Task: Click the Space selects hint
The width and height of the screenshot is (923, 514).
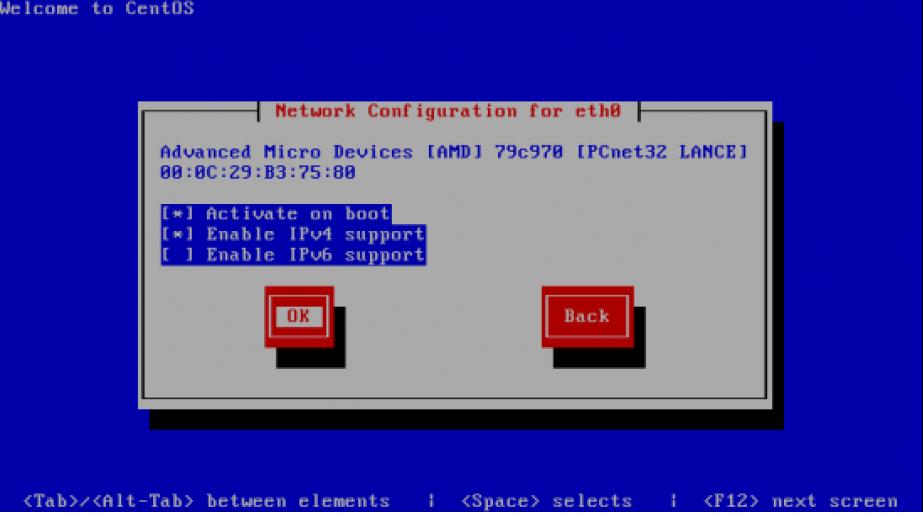Action: coord(547,501)
